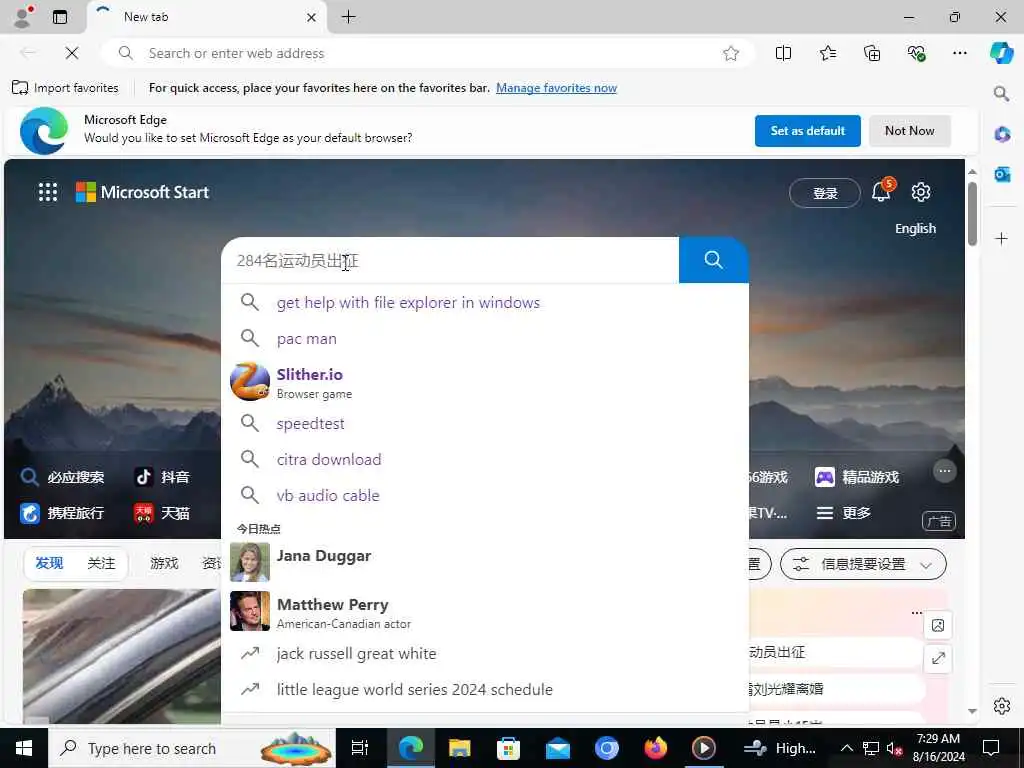Screen dimensions: 1024x768
Task: Choose jack russell great white trend
Action: tap(485, 653)
